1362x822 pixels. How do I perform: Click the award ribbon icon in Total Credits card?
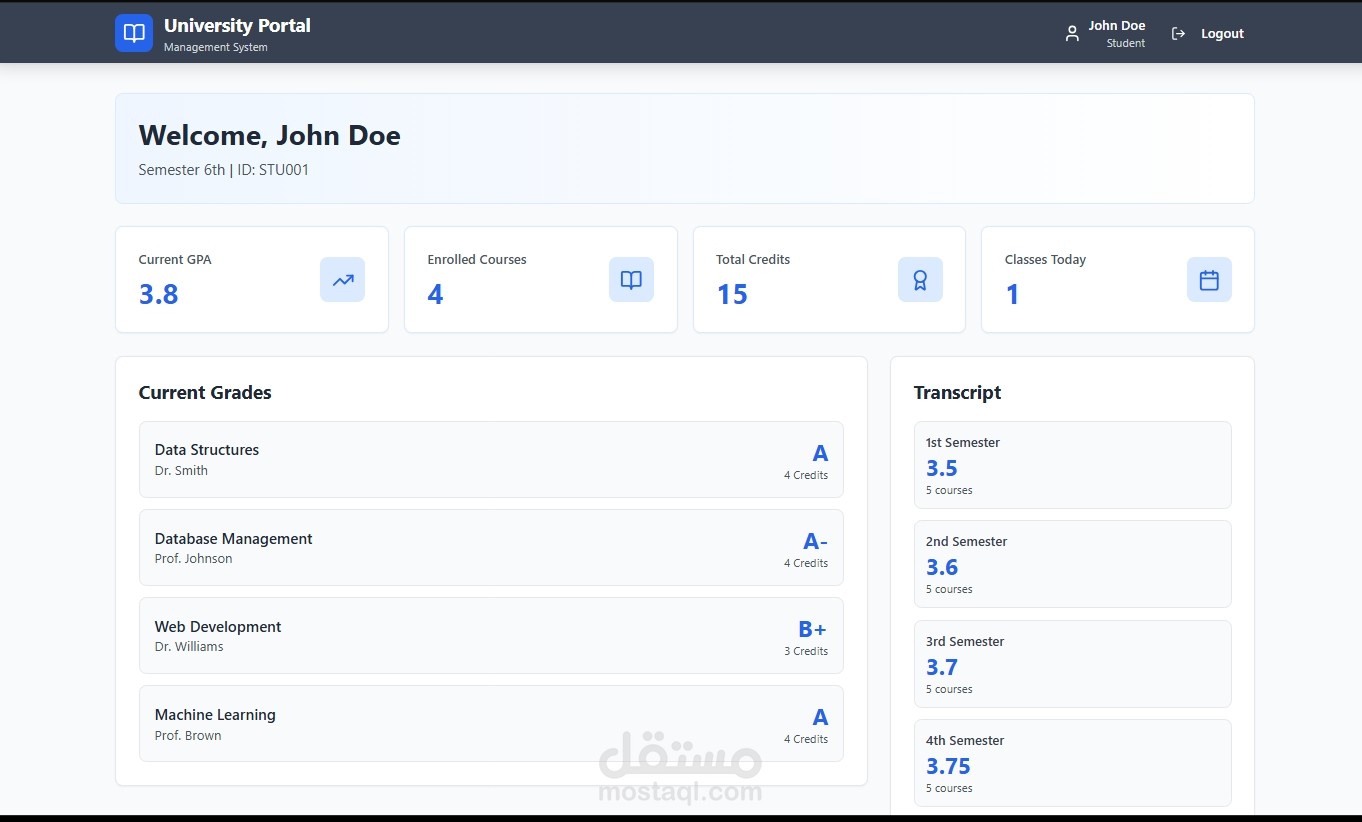[x=920, y=280]
